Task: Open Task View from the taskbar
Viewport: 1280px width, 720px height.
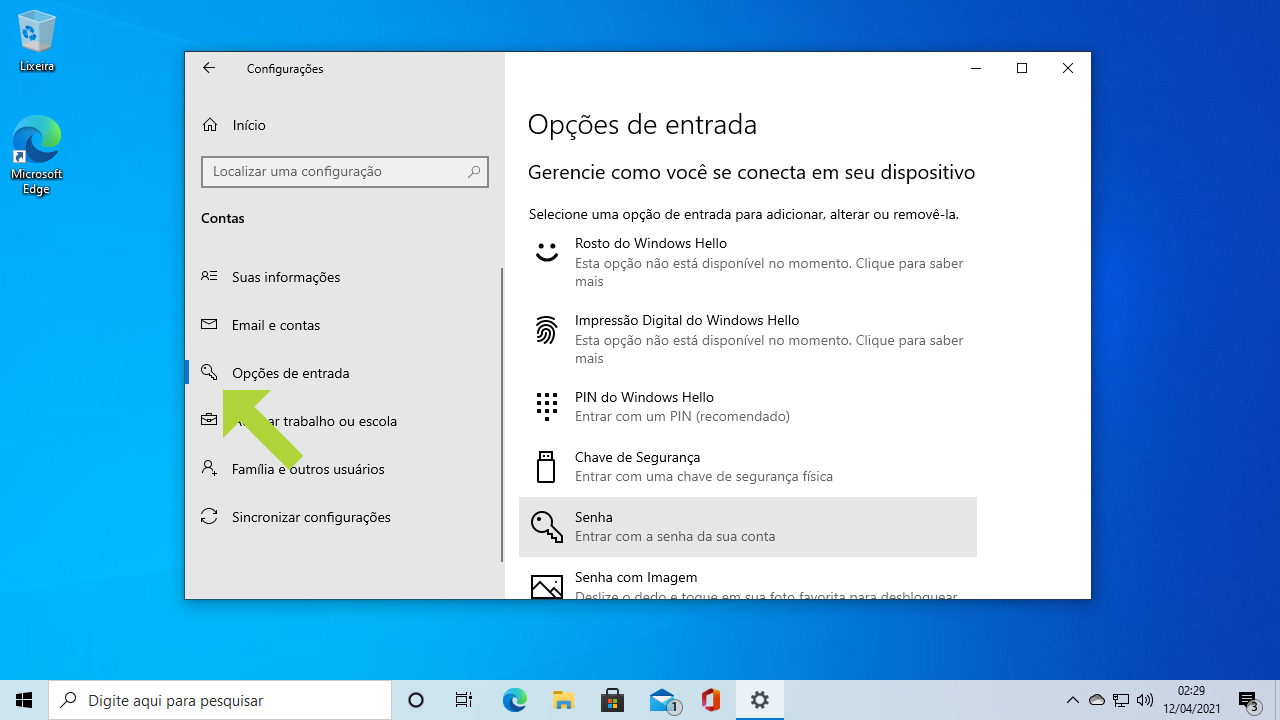Action: (x=463, y=700)
